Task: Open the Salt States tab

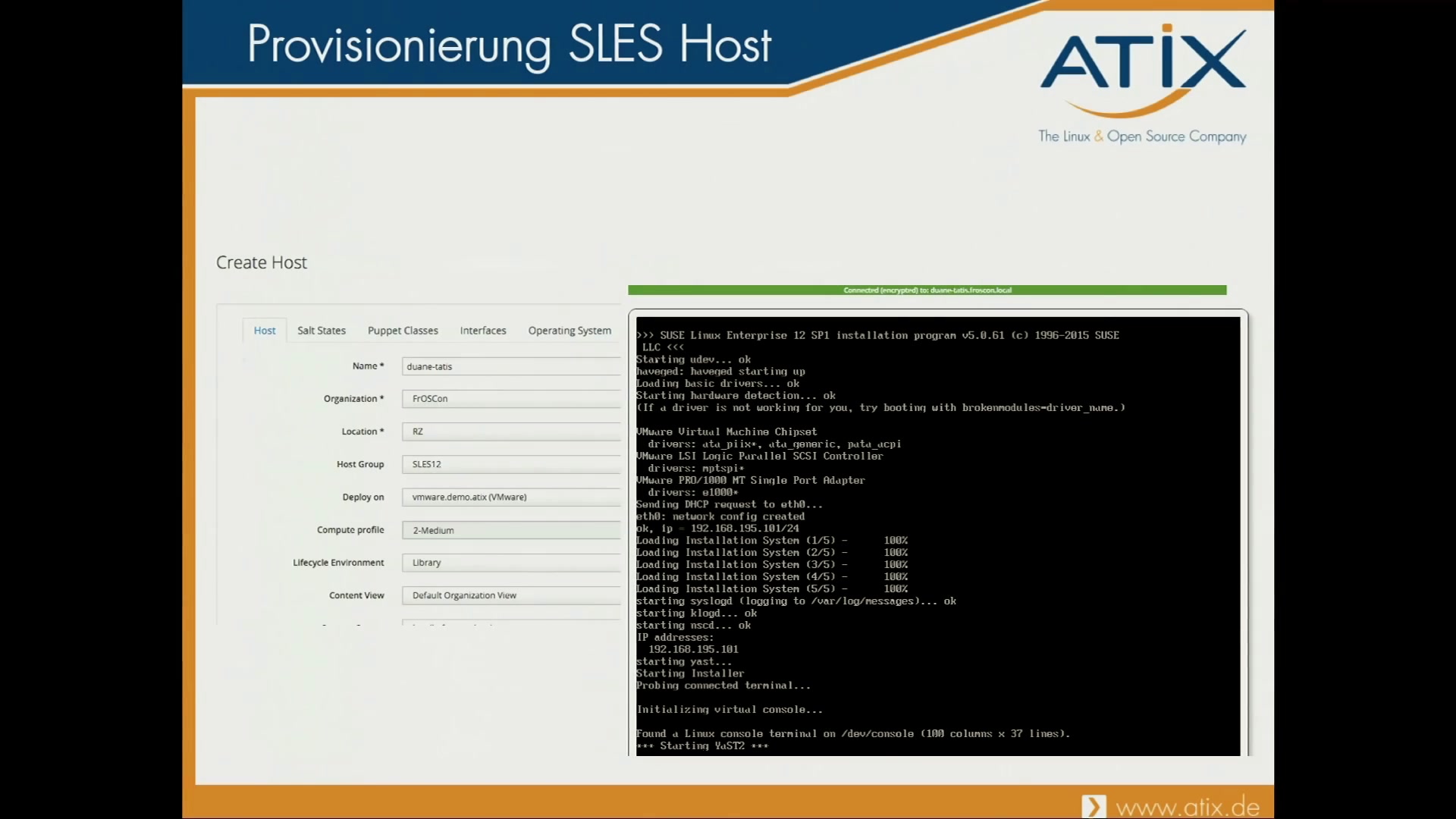Action: pyautogui.click(x=322, y=331)
